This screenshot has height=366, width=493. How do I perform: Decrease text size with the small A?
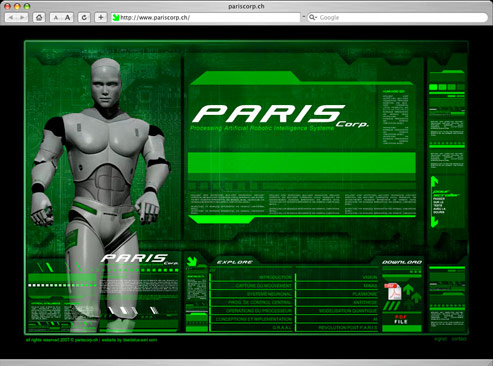(56, 17)
